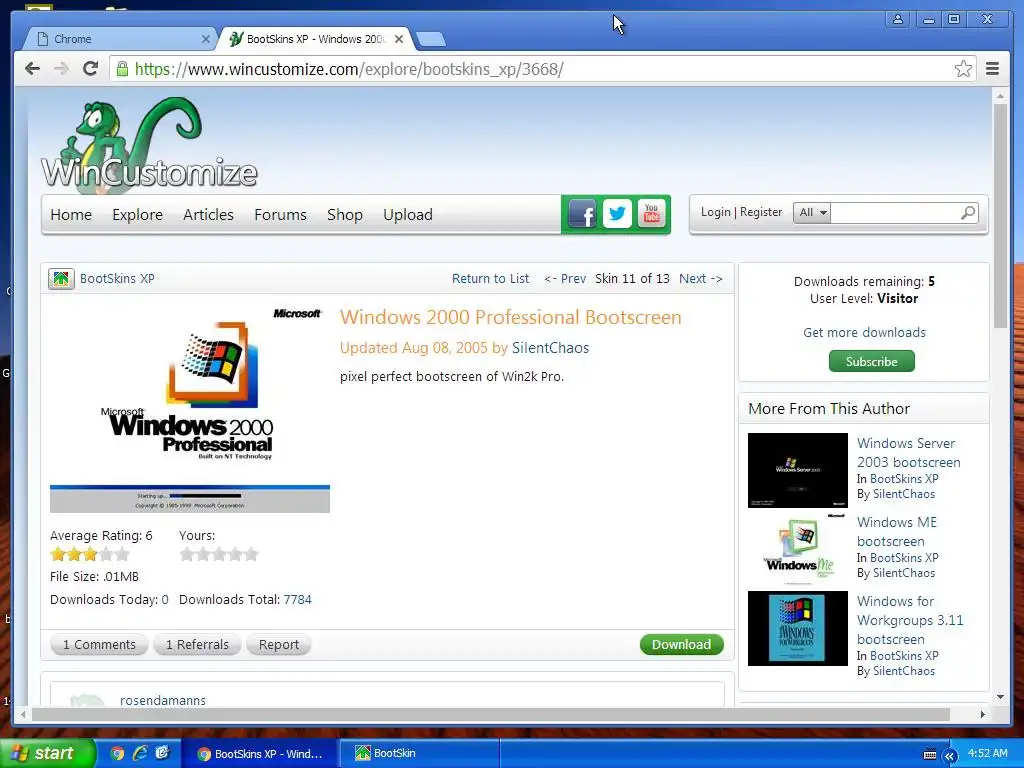The height and width of the screenshot is (768, 1024).
Task: Click Return to List link
Action: click(490, 279)
